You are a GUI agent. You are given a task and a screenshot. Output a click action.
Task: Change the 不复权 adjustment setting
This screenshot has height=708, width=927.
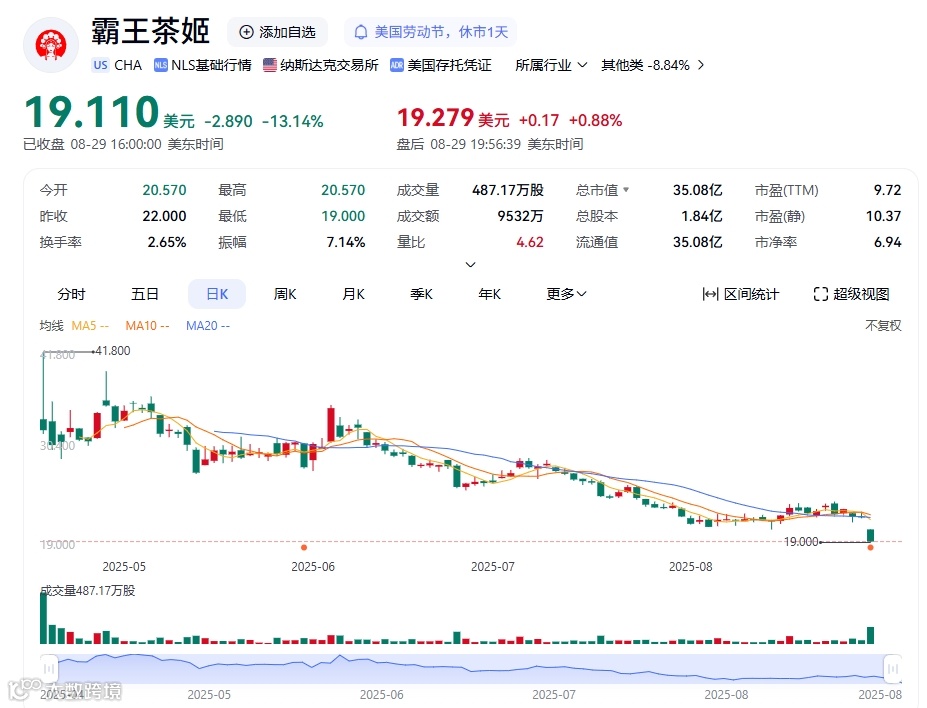coord(883,326)
